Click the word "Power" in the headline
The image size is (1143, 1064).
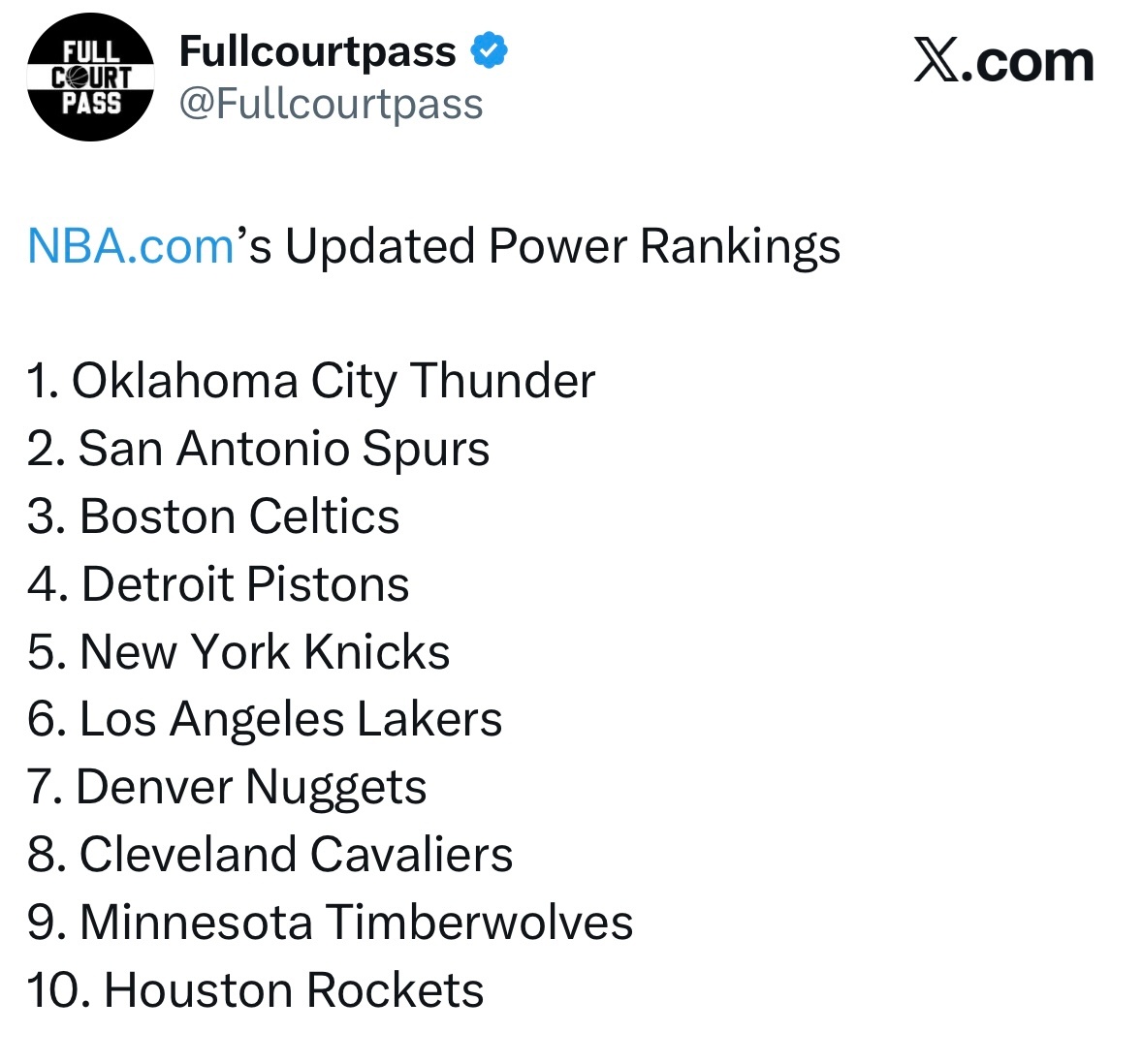coord(557,246)
